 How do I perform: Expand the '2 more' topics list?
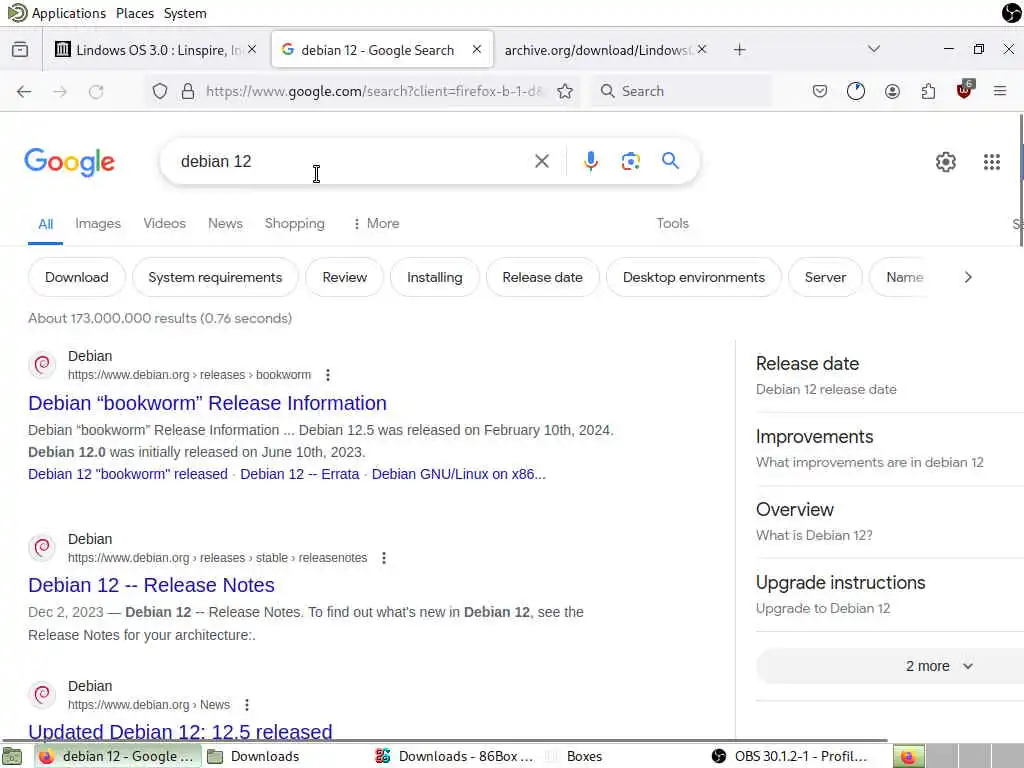(x=938, y=666)
